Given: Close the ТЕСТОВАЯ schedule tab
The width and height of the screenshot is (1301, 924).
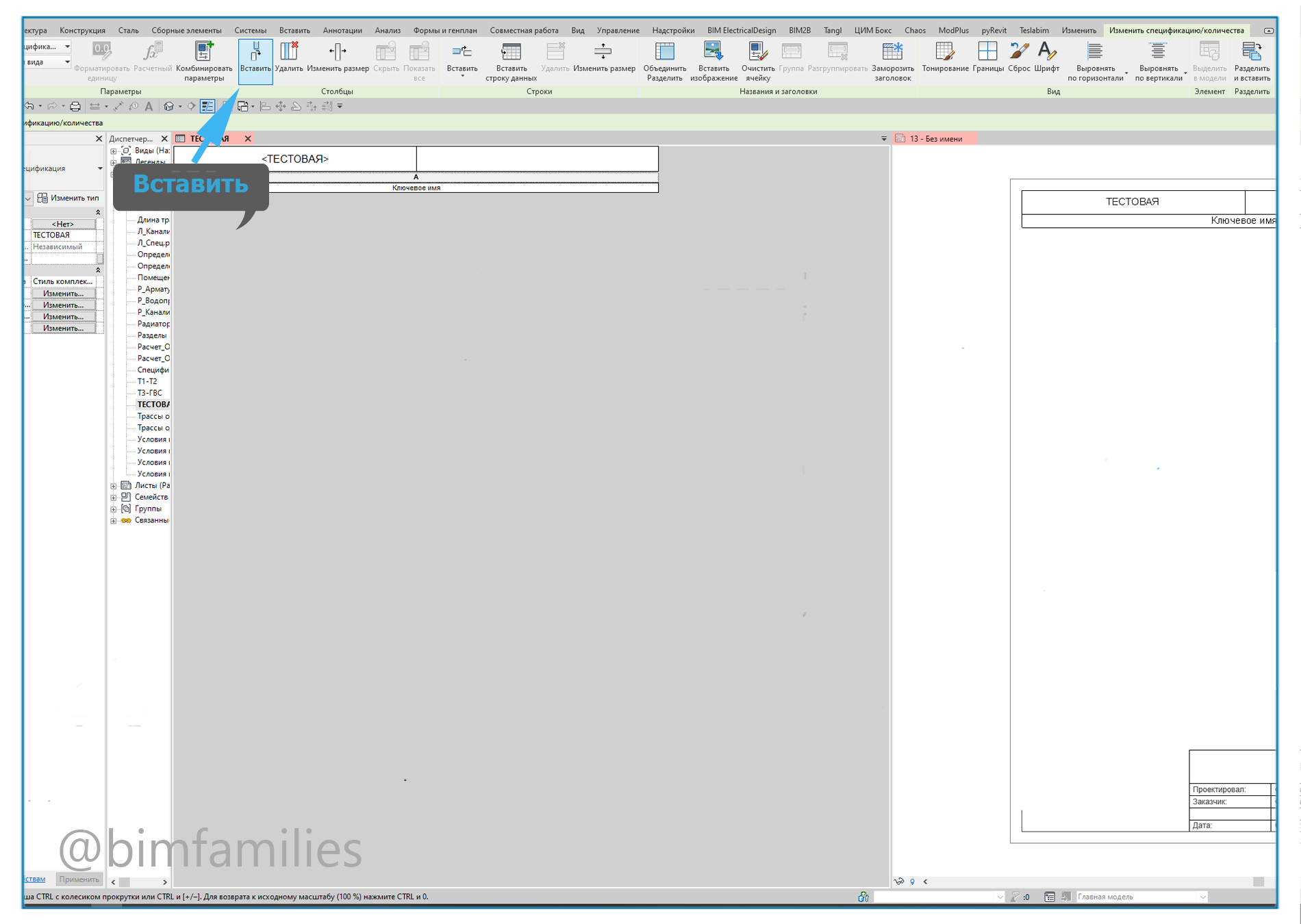Looking at the screenshot, I should (x=248, y=138).
